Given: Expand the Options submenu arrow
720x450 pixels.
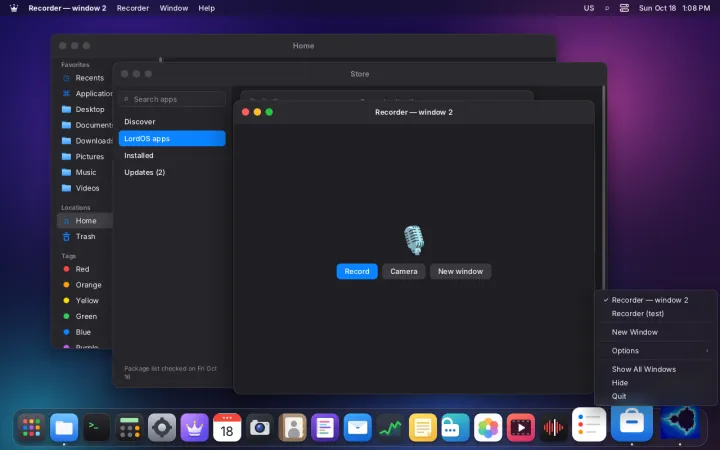Looking at the screenshot, I should click(x=707, y=351).
